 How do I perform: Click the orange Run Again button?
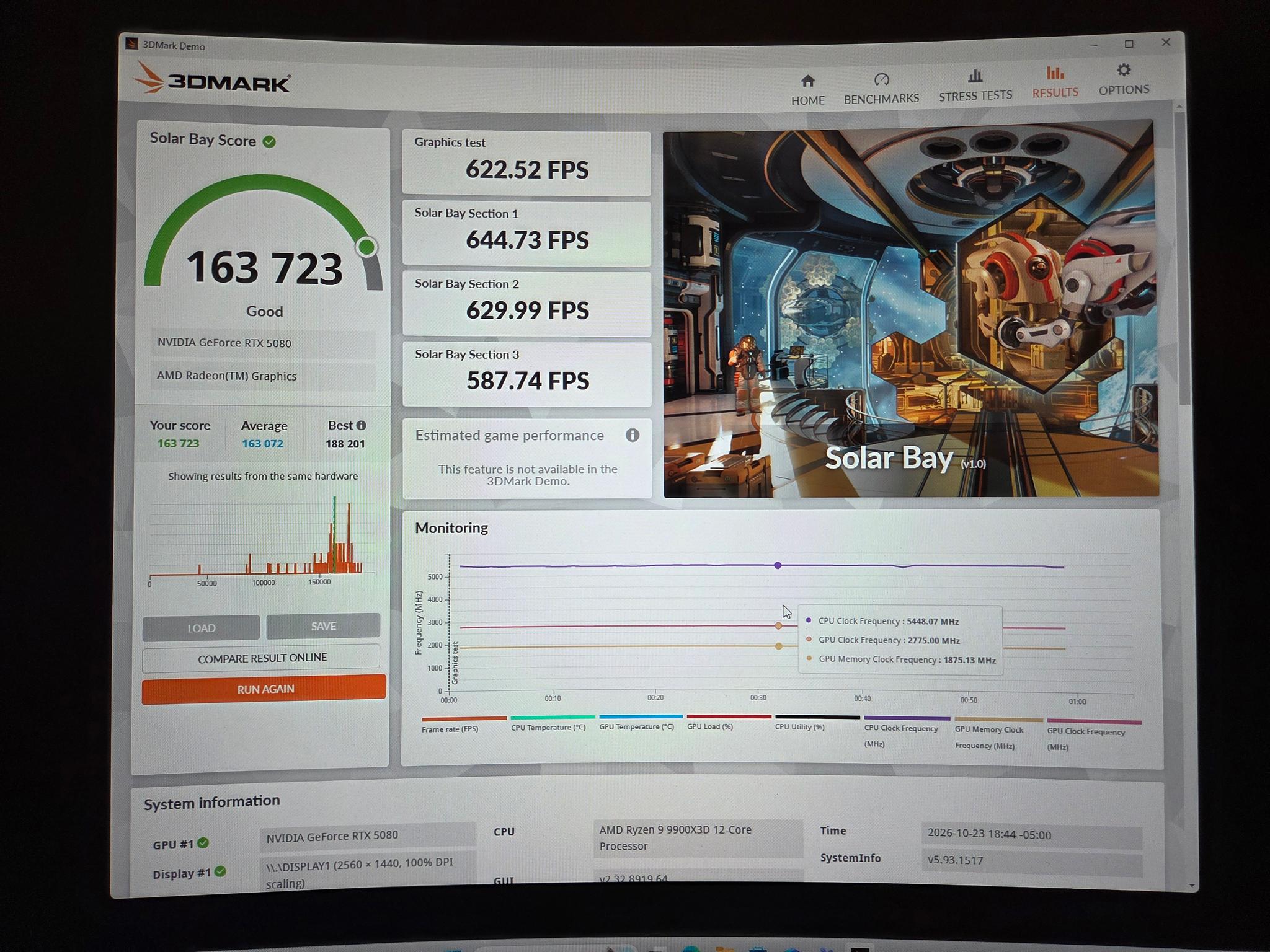(x=264, y=689)
